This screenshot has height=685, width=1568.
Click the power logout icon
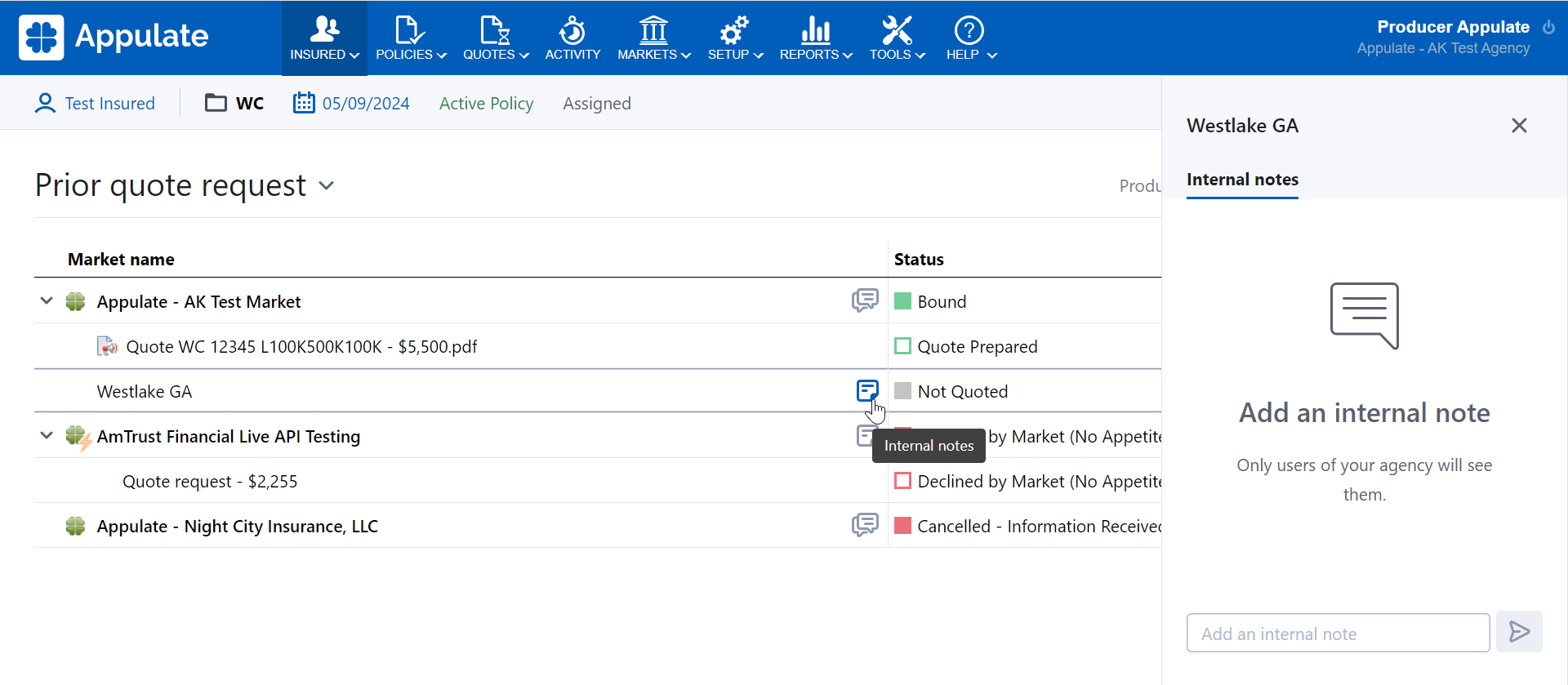[1548, 27]
